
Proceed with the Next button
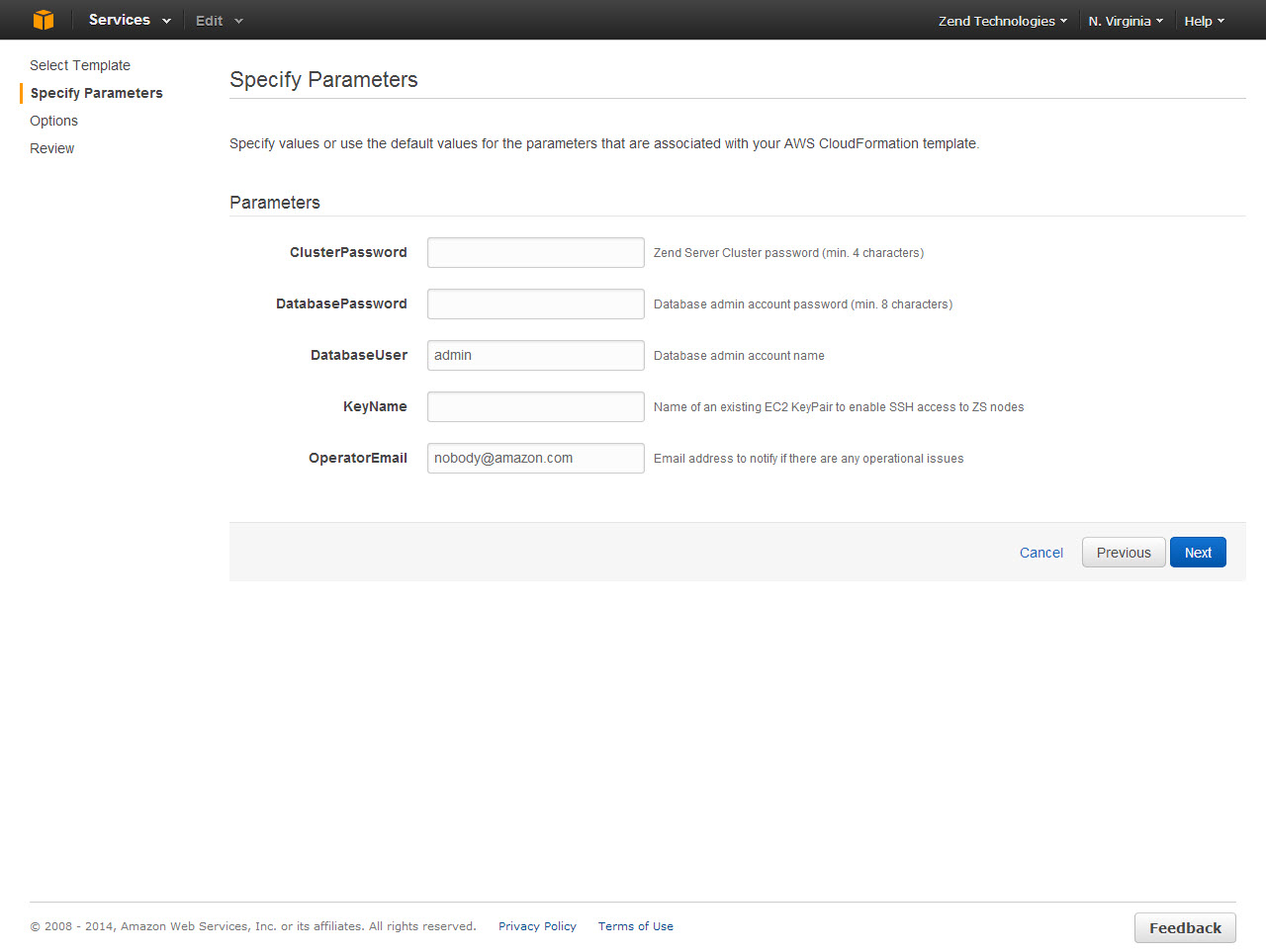click(x=1197, y=553)
